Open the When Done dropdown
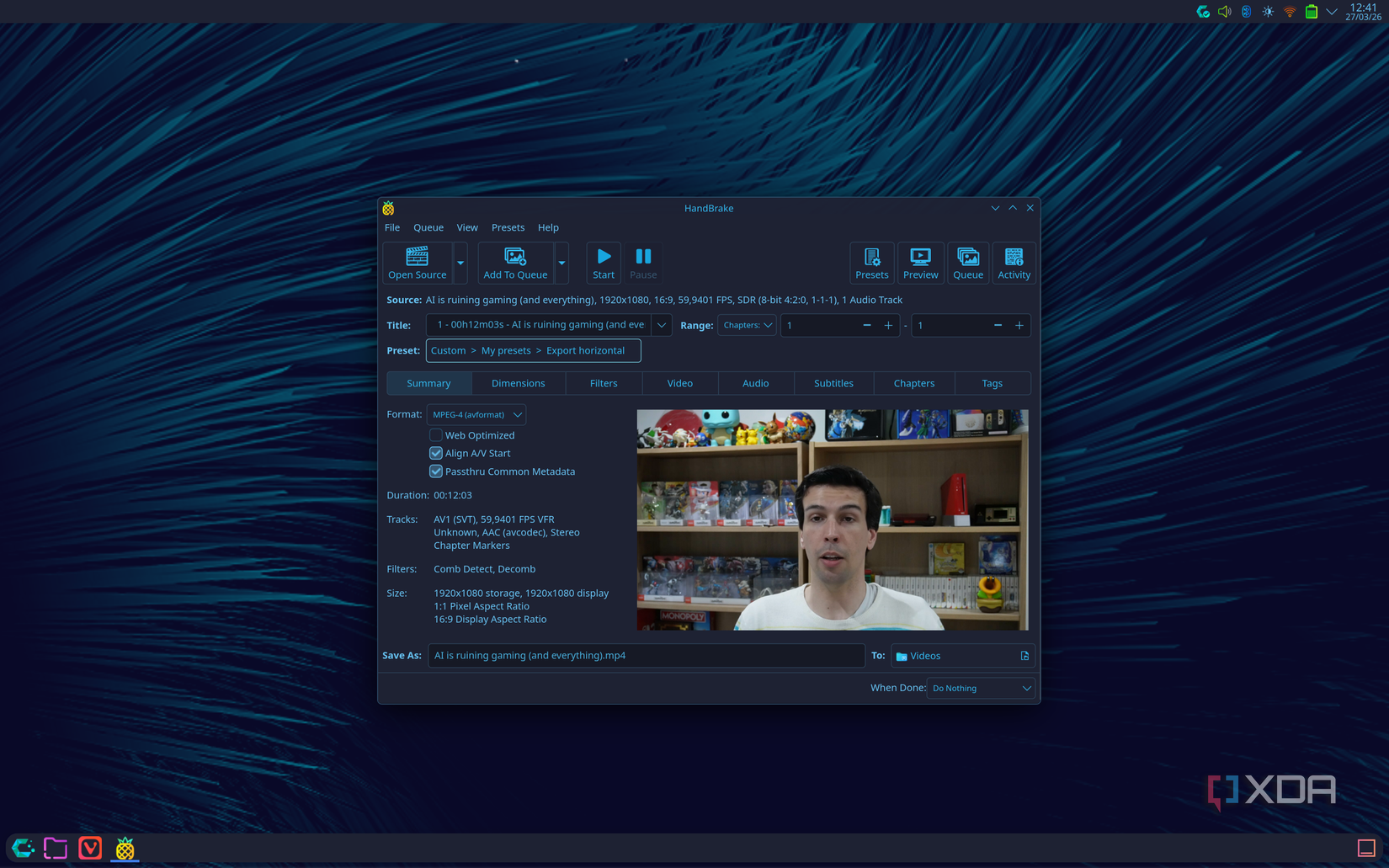1389x868 pixels. 981,688
